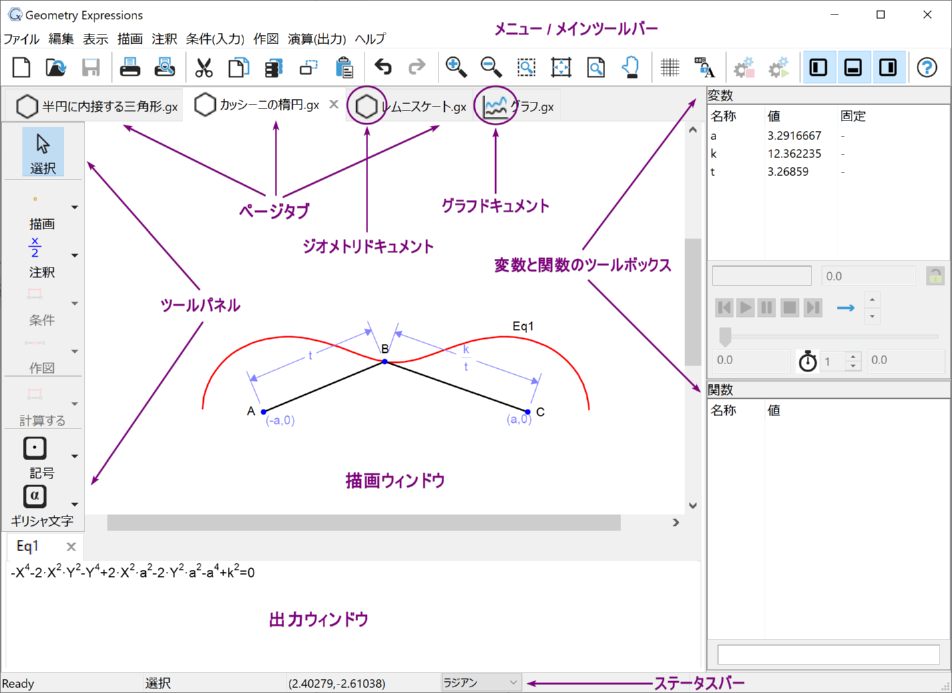Toggle the right panel visibility button
The width and height of the screenshot is (952, 693).
[887, 68]
